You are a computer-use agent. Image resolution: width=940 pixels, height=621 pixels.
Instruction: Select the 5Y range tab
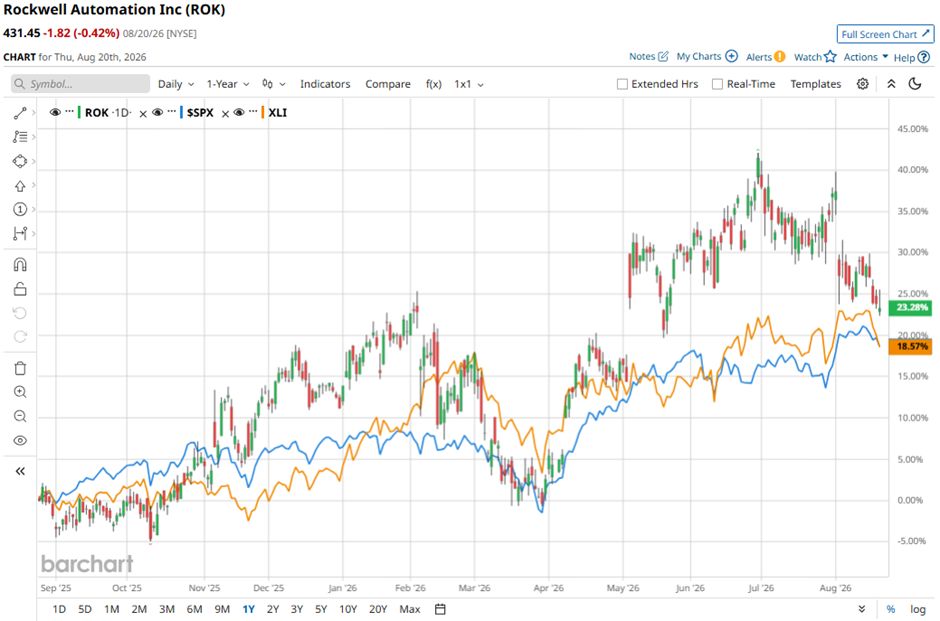(321, 609)
